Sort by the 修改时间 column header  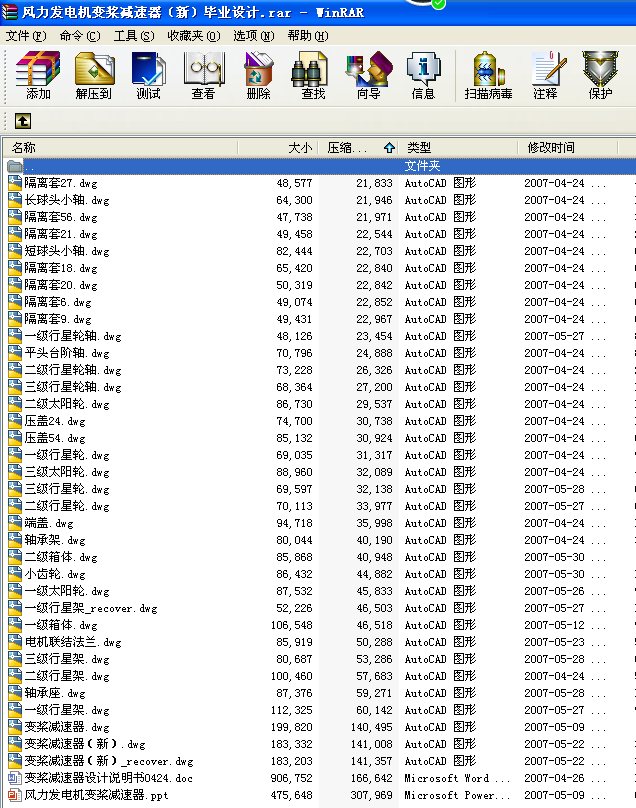(x=568, y=148)
